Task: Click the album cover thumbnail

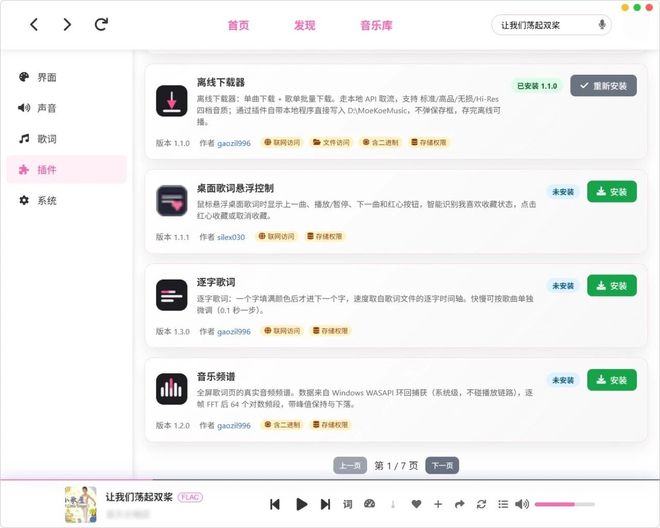Action: pyautogui.click(x=80, y=504)
